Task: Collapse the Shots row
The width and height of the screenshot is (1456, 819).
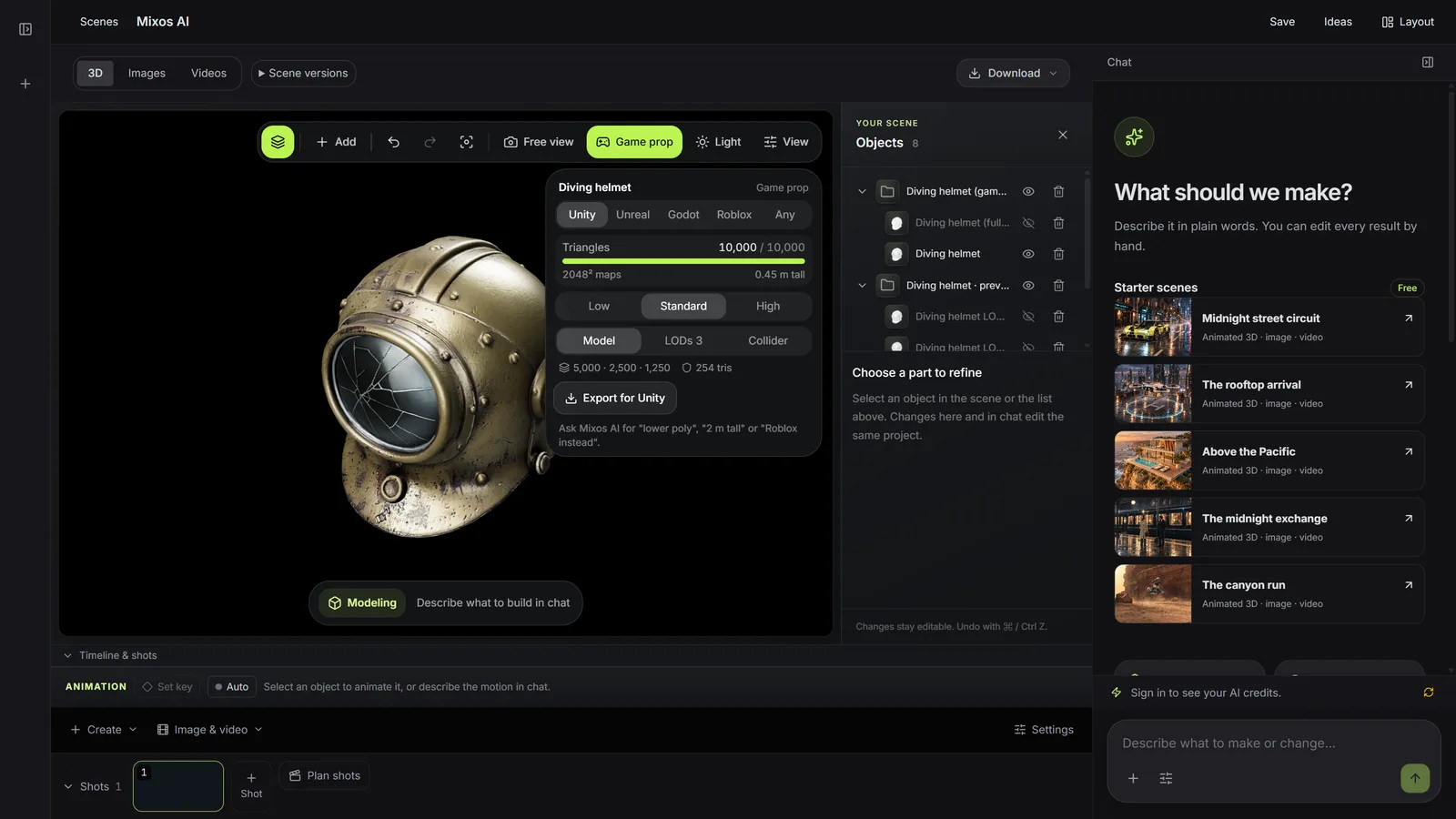Action: coord(68,786)
